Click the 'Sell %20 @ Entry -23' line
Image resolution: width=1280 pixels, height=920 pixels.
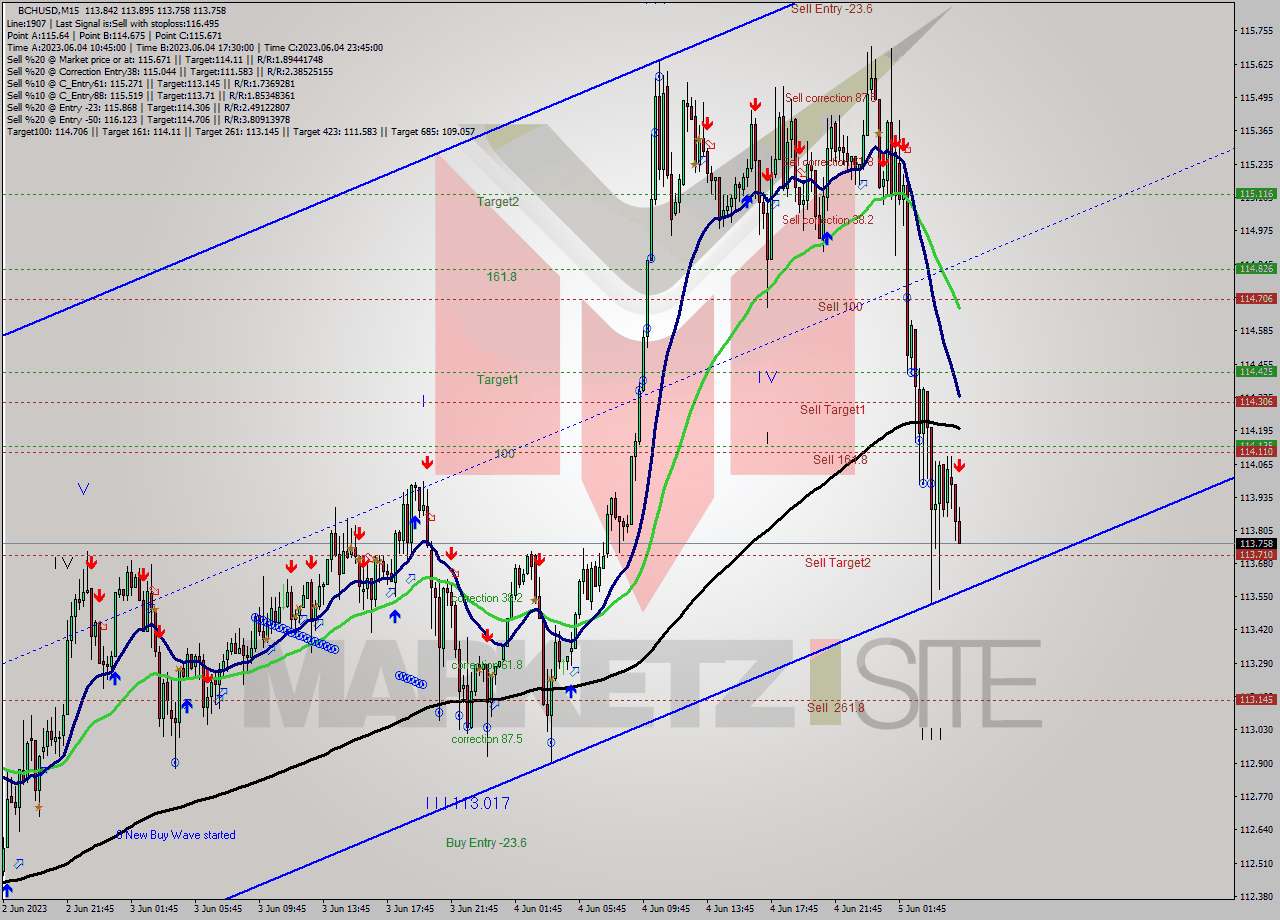click(148, 108)
